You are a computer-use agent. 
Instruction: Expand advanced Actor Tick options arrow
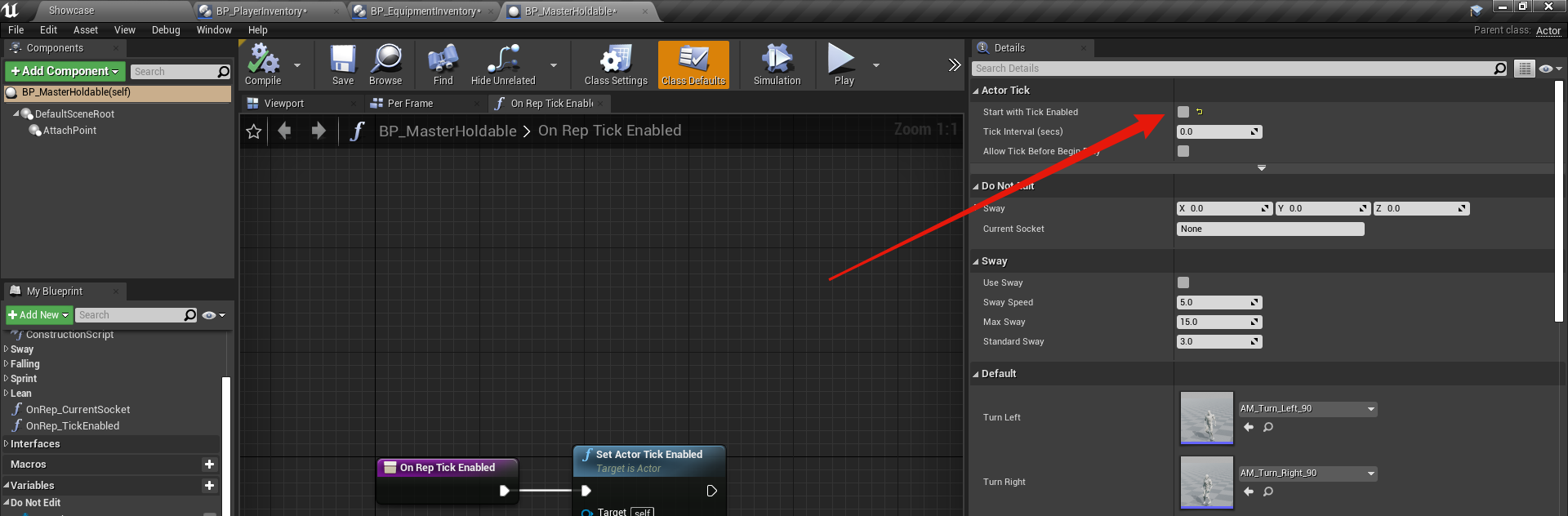[1262, 168]
